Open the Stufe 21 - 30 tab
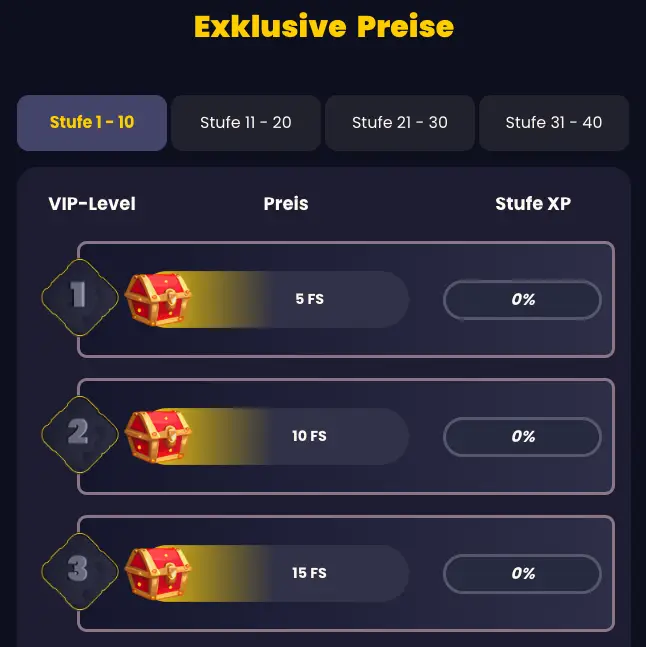Image resolution: width=646 pixels, height=647 pixels. [x=400, y=123]
